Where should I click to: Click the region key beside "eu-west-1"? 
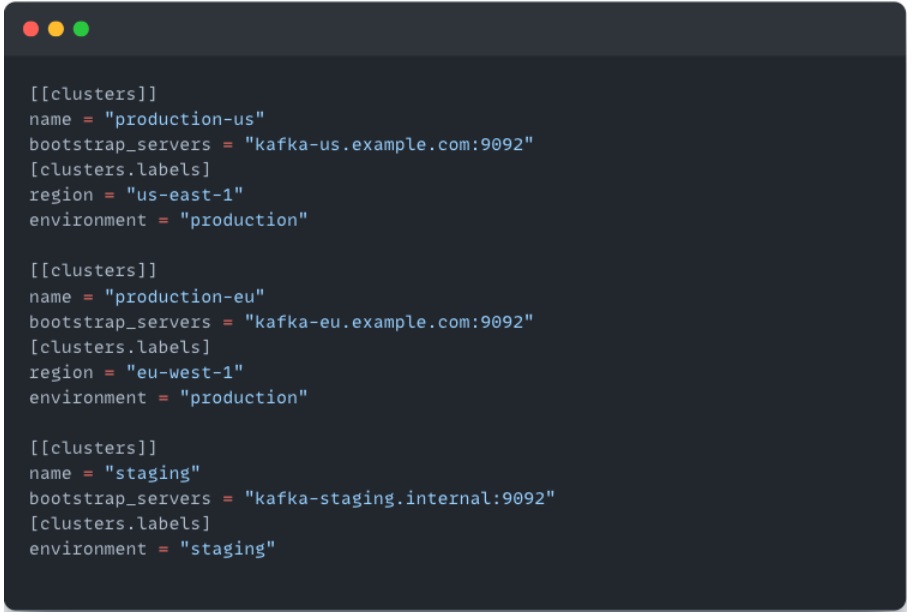pyautogui.click(x=61, y=372)
